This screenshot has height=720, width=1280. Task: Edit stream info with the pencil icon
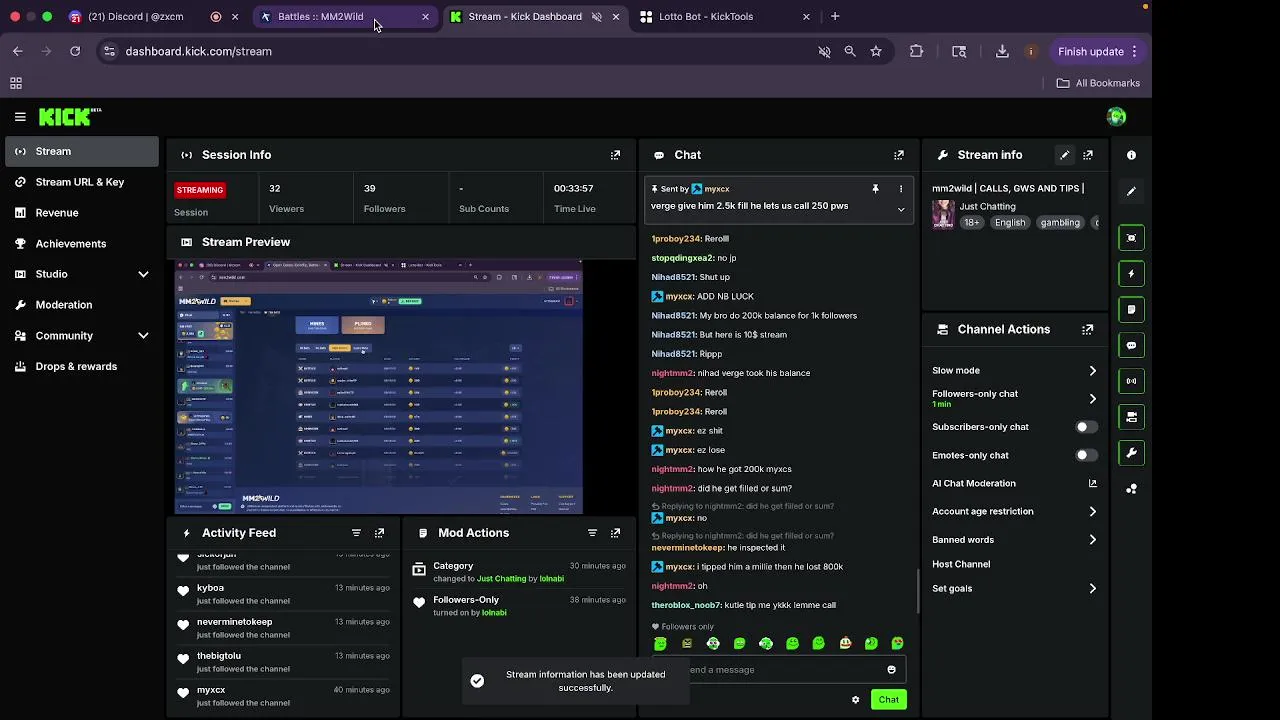pos(1064,155)
